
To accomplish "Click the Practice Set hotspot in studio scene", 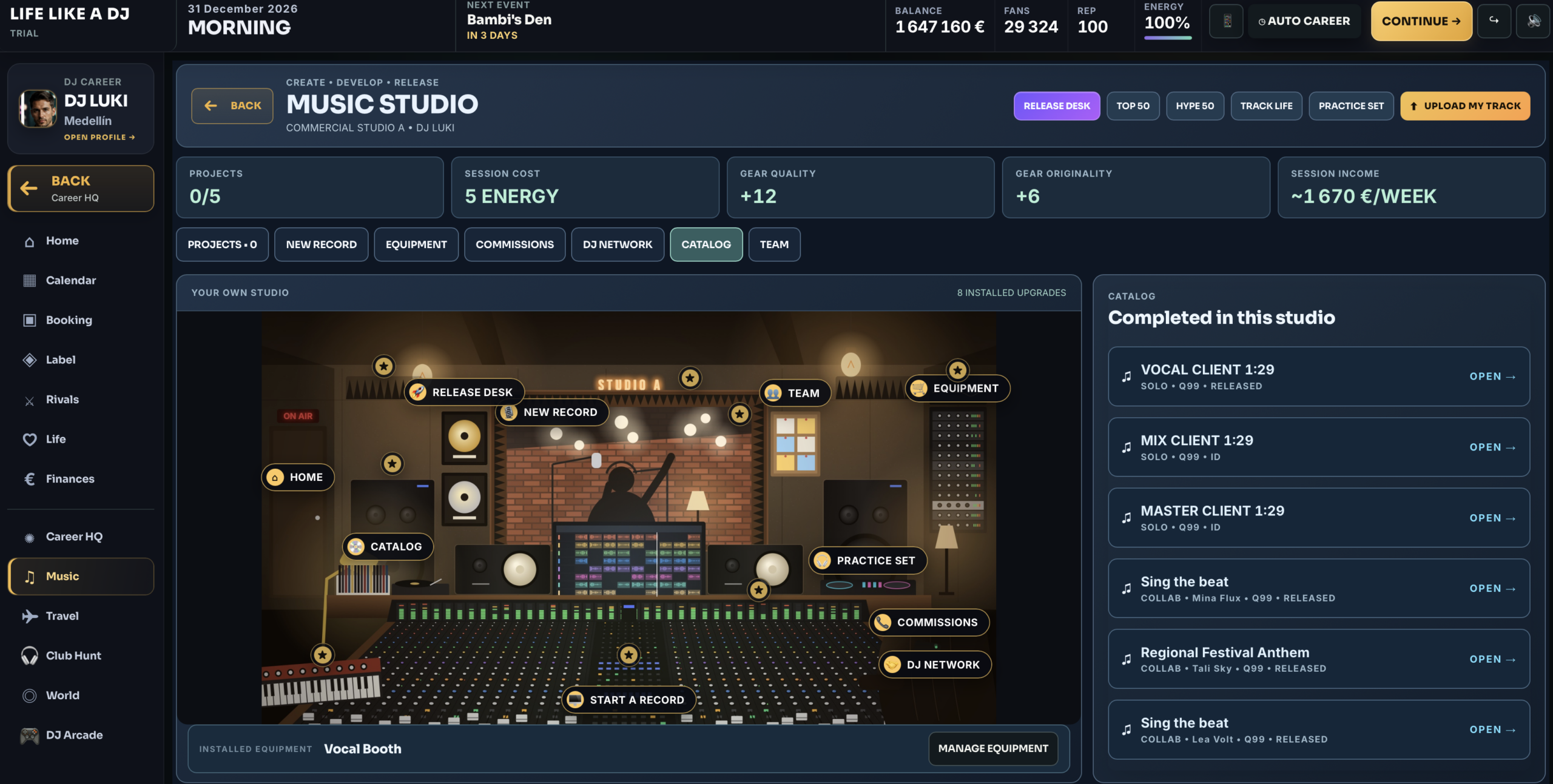I will click(x=867, y=561).
